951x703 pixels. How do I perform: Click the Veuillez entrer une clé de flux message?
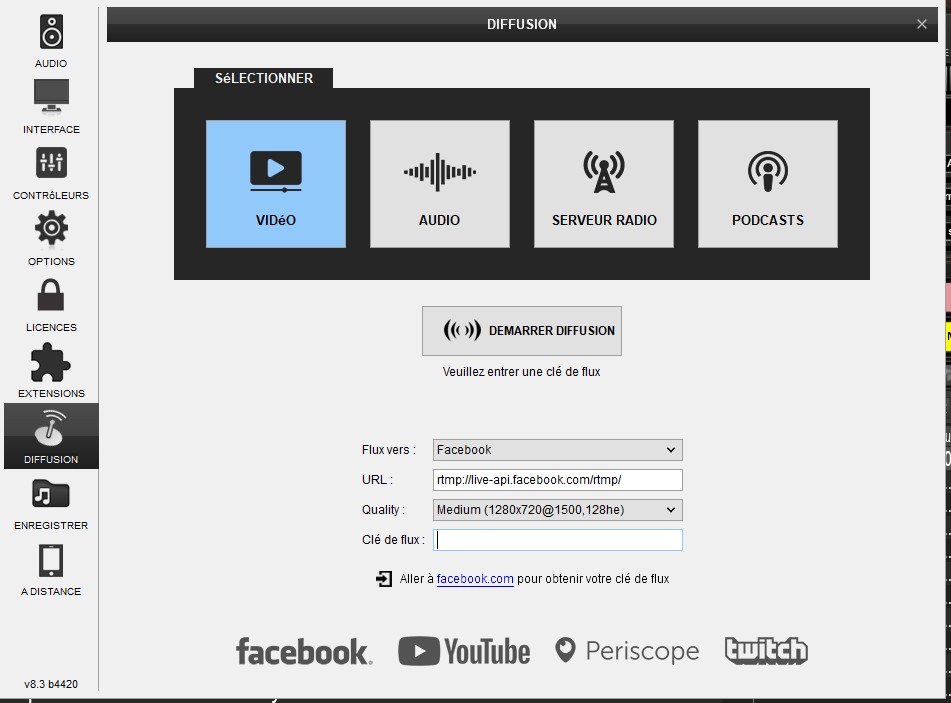[522, 372]
